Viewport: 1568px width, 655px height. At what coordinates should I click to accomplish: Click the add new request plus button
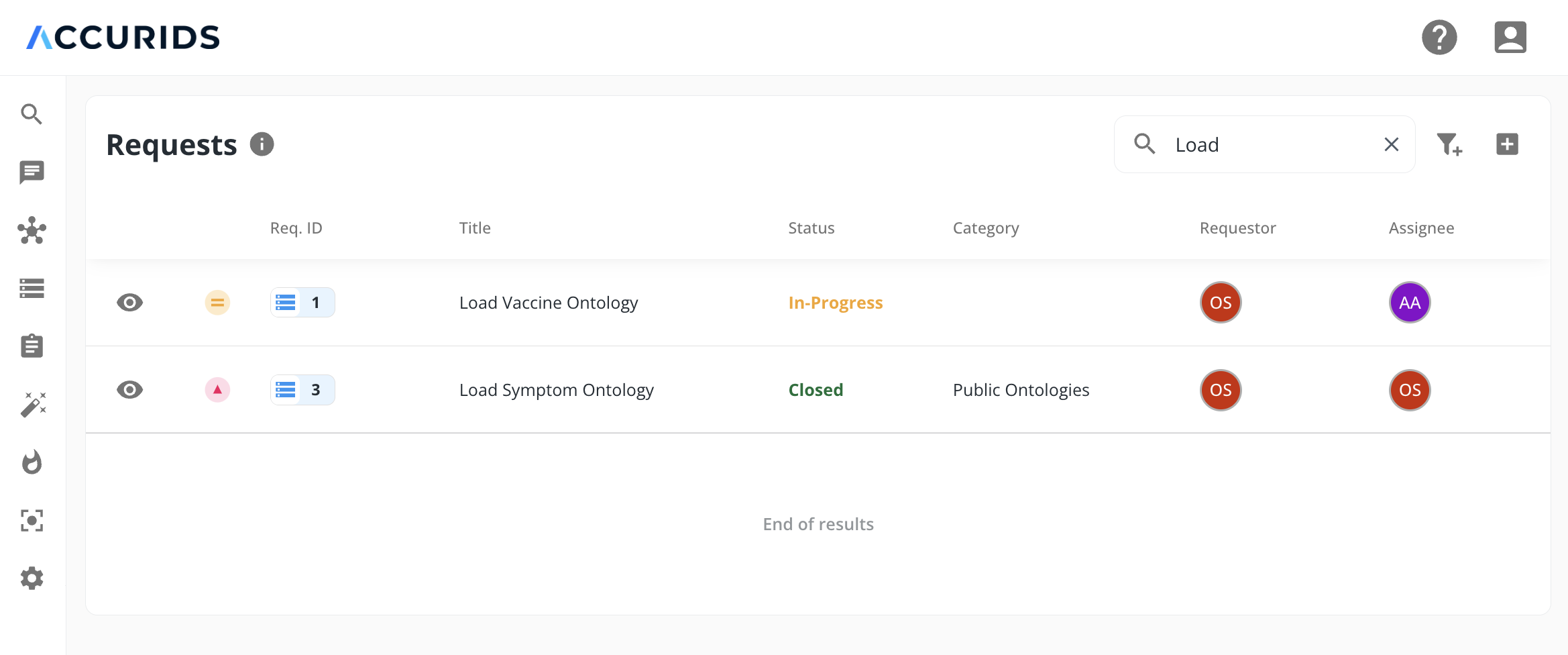coord(1507,144)
